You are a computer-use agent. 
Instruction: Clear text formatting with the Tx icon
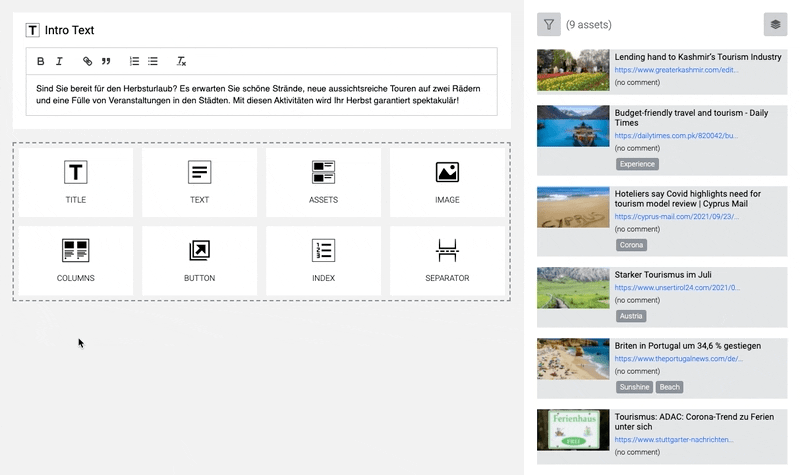pos(181,61)
